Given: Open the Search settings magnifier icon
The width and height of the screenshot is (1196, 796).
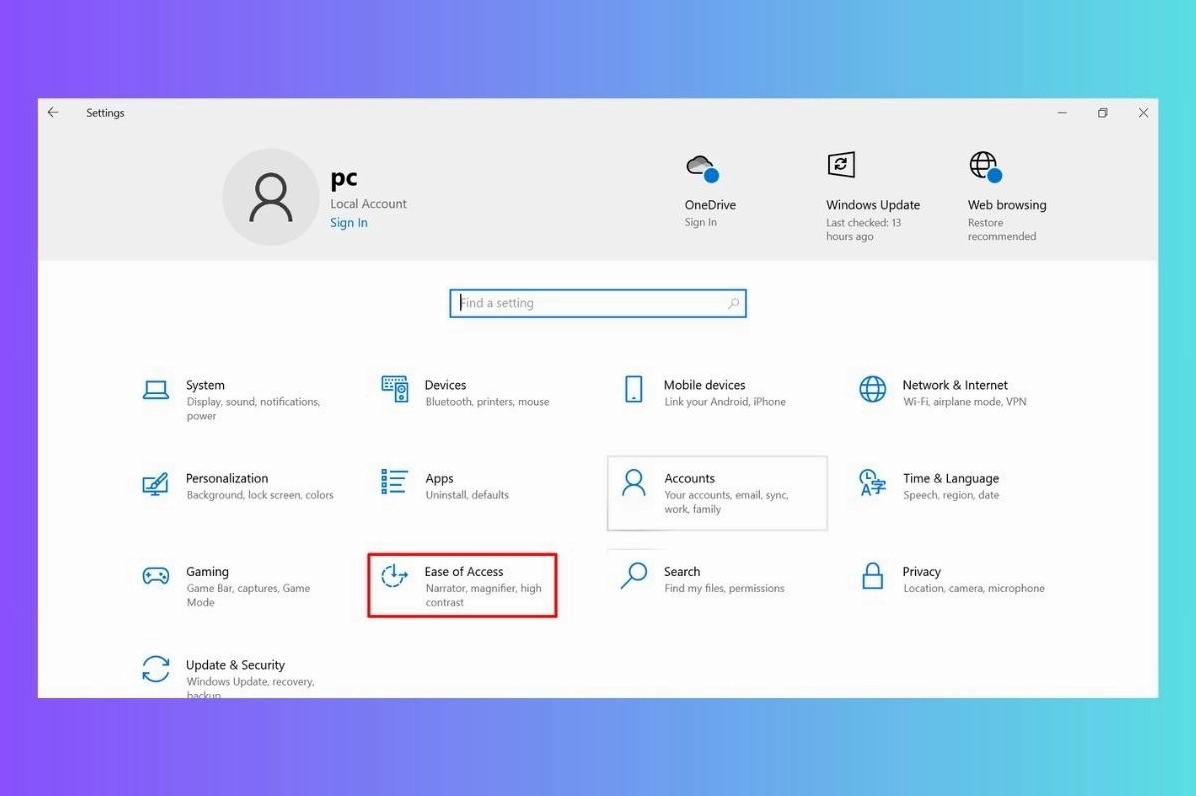Looking at the screenshot, I should [x=634, y=577].
